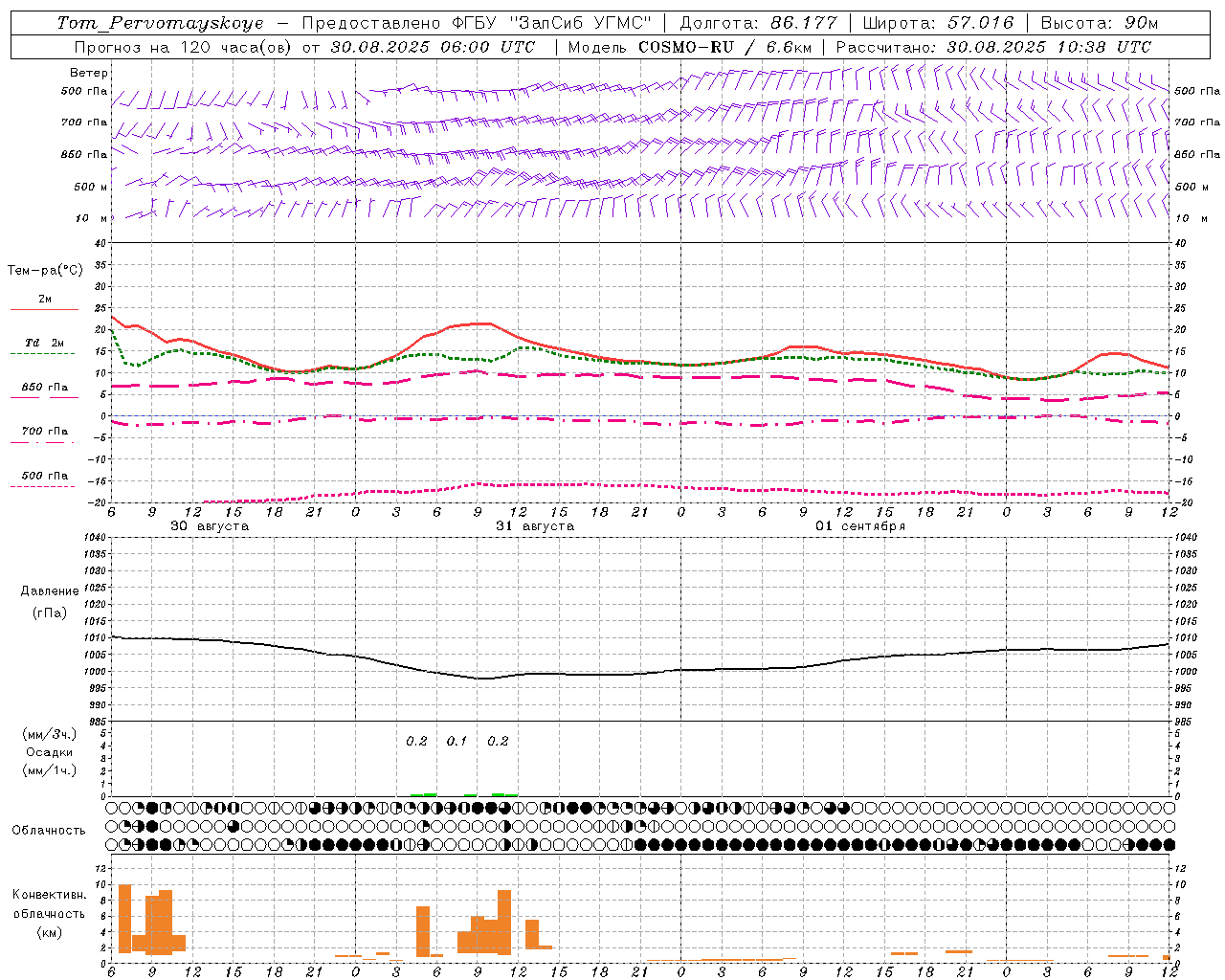
Task: Click the '(мм/1ч.)' precipitation unit label
Action: tap(50, 770)
